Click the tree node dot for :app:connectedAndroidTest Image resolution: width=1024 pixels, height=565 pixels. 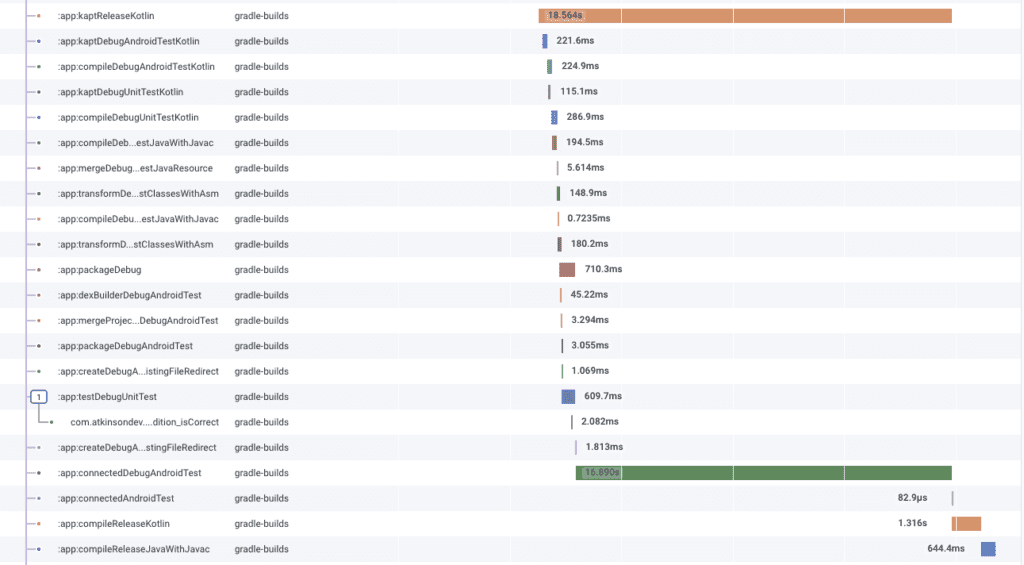coord(38,498)
